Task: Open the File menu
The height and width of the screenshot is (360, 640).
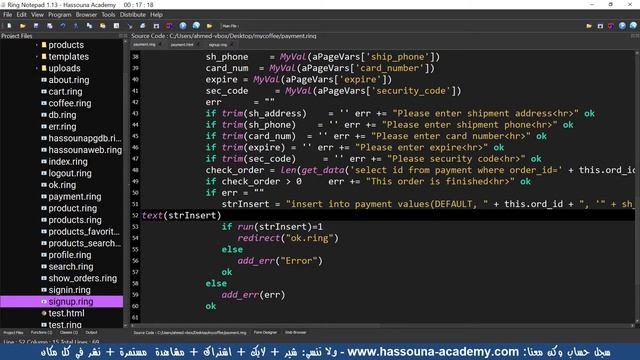Action: [x=8, y=15]
